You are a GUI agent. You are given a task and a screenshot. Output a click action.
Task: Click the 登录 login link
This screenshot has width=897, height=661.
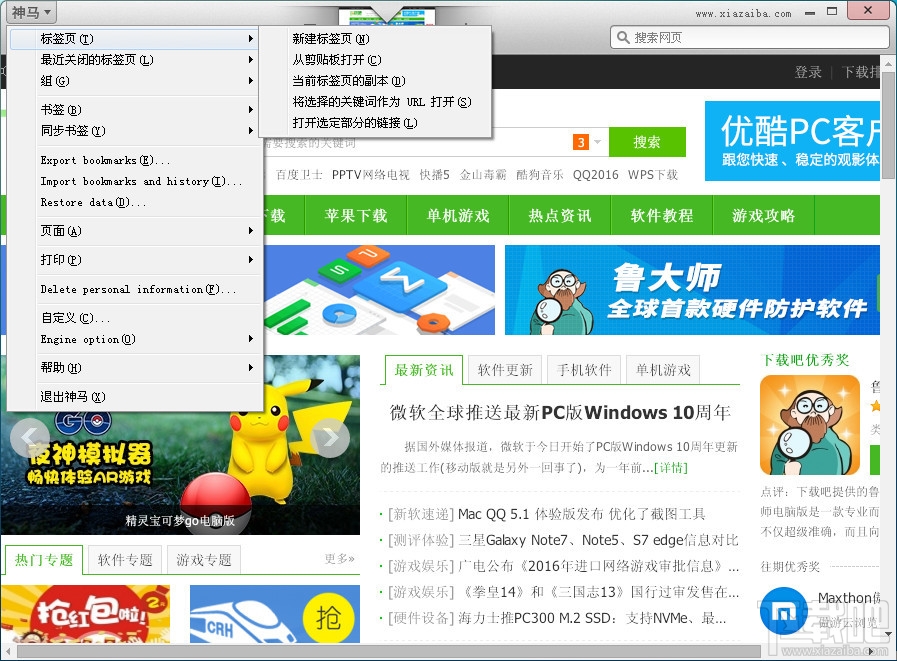tap(810, 72)
